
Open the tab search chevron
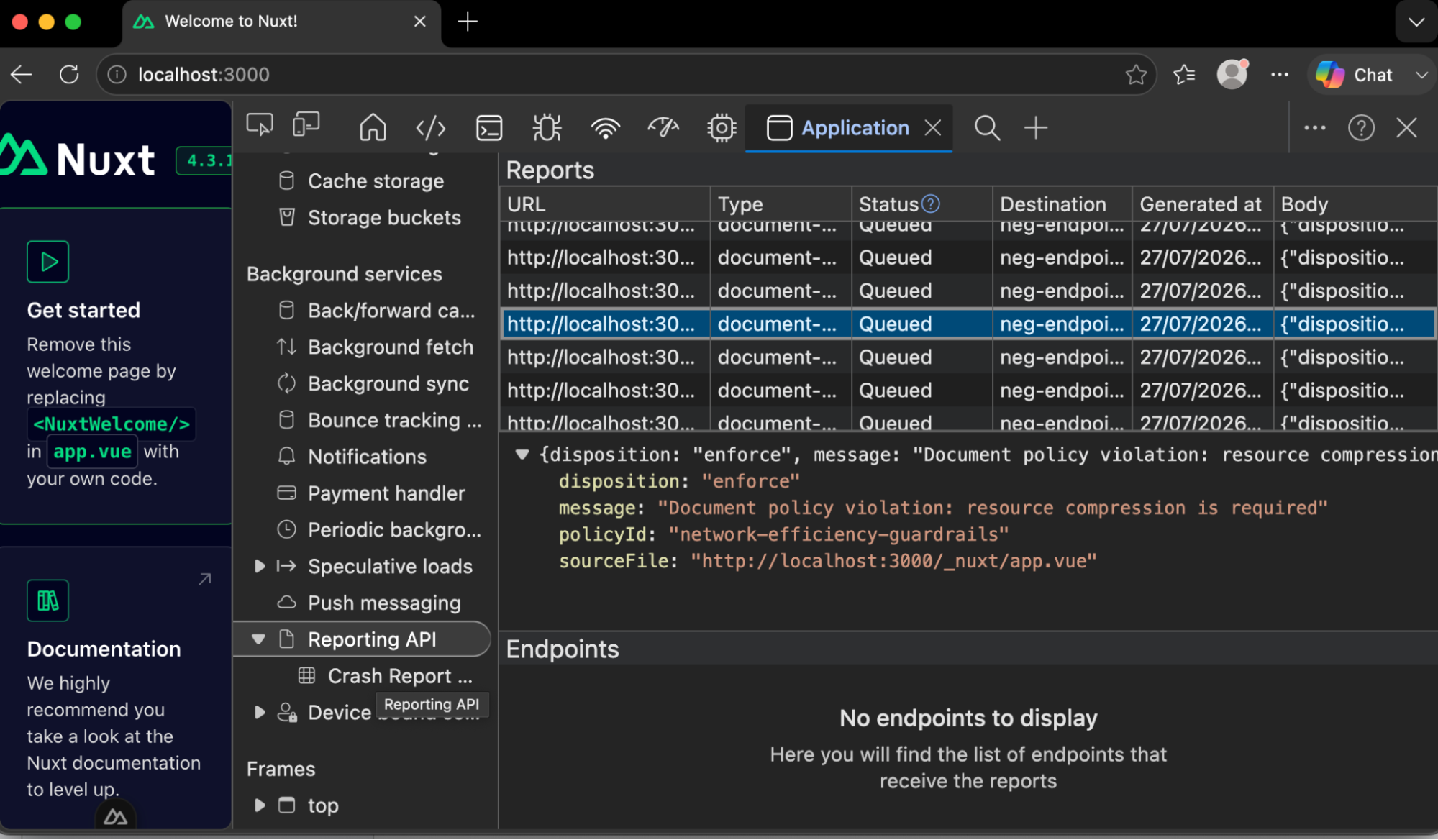[x=1416, y=22]
